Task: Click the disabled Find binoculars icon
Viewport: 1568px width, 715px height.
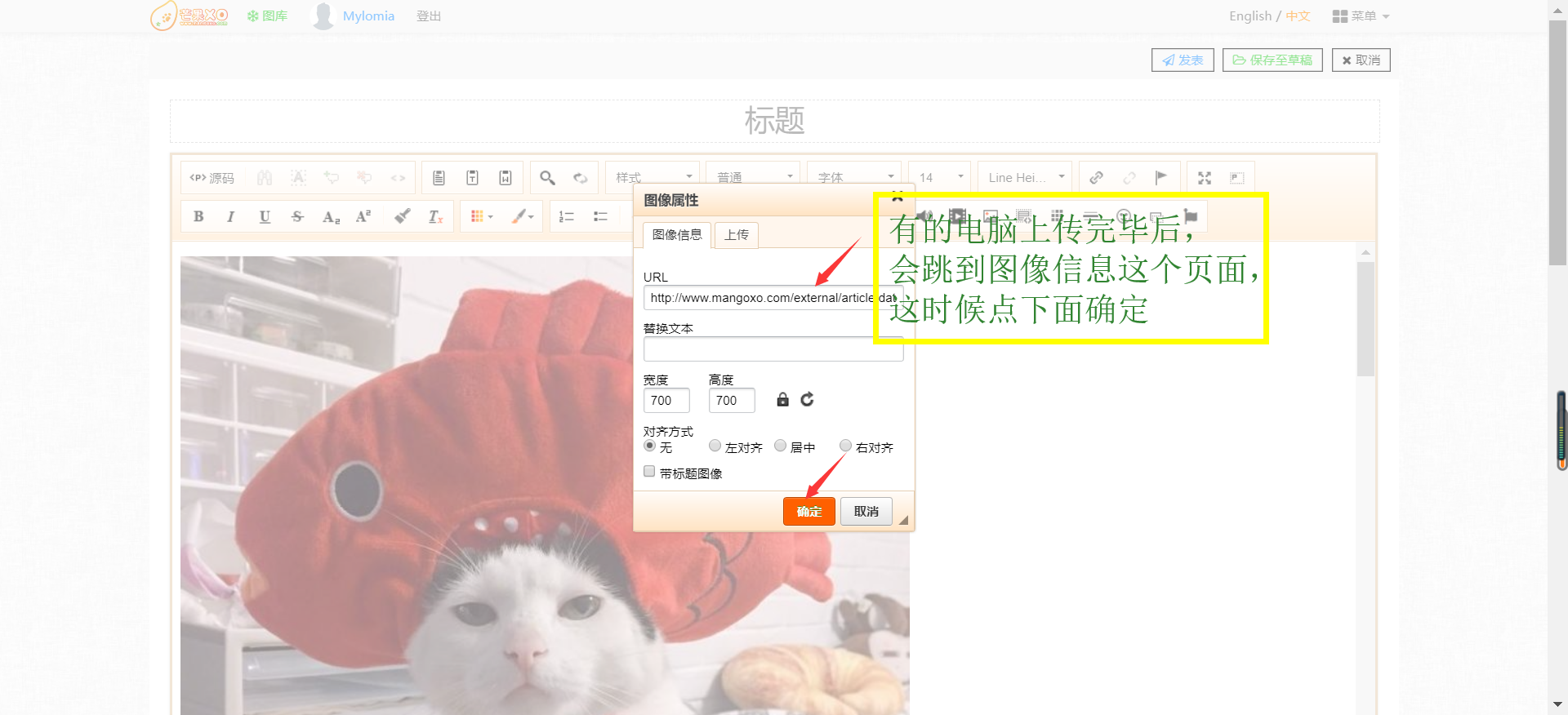Action: click(265, 178)
